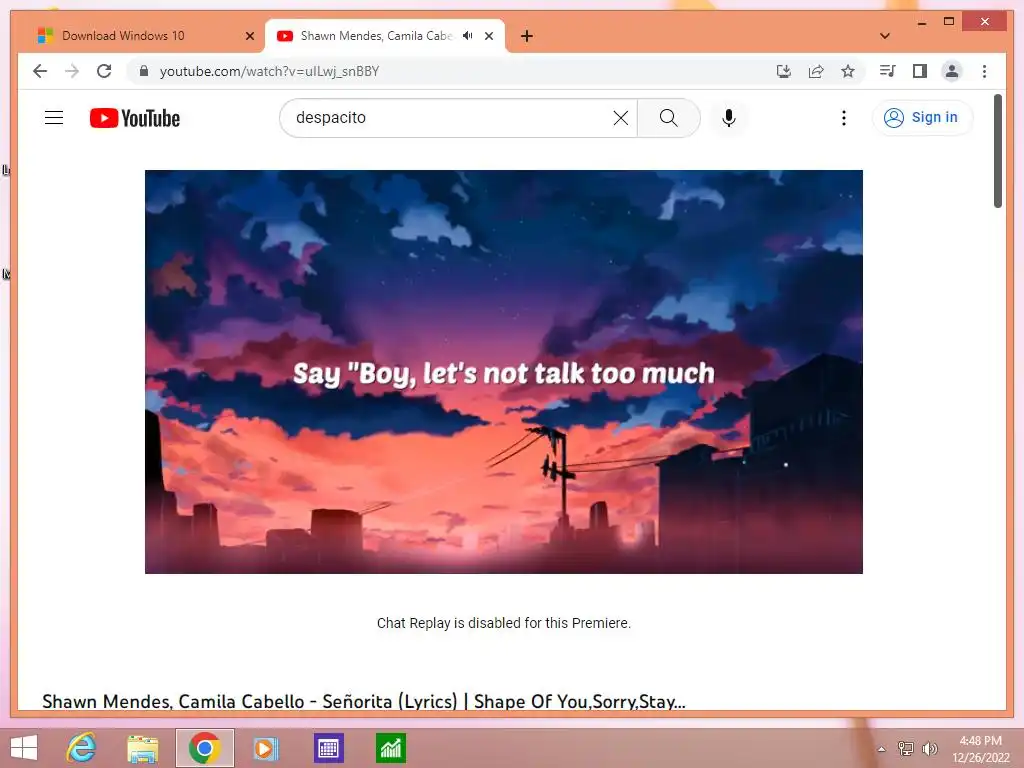Click the Señorita video title text

(x=364, y=701)
